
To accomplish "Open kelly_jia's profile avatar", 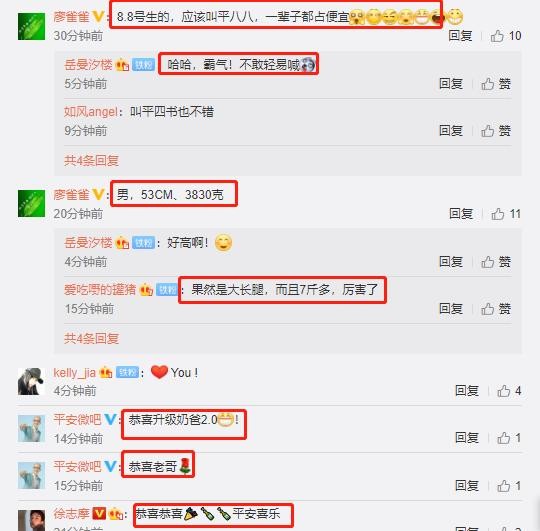I will pos(31,381).
